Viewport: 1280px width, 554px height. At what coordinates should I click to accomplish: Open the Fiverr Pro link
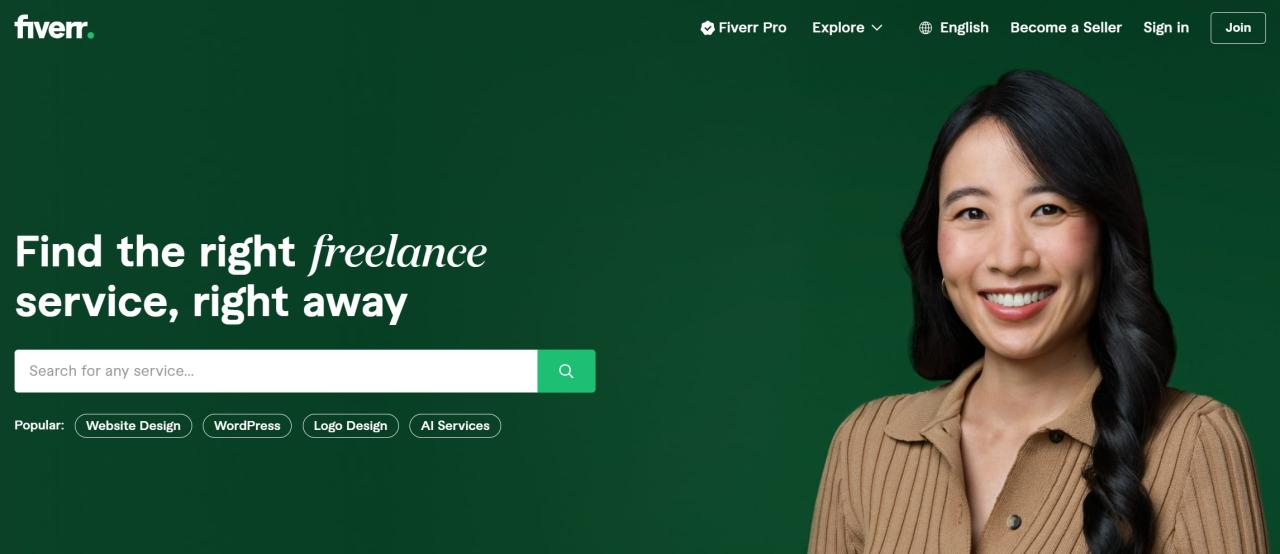(744, 28)
